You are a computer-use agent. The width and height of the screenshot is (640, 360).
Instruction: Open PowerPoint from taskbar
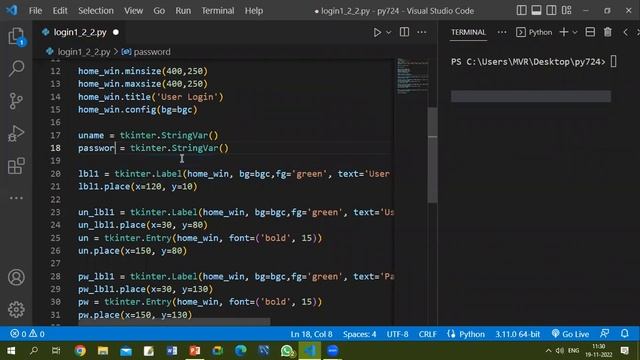click(x=195, y=351)
